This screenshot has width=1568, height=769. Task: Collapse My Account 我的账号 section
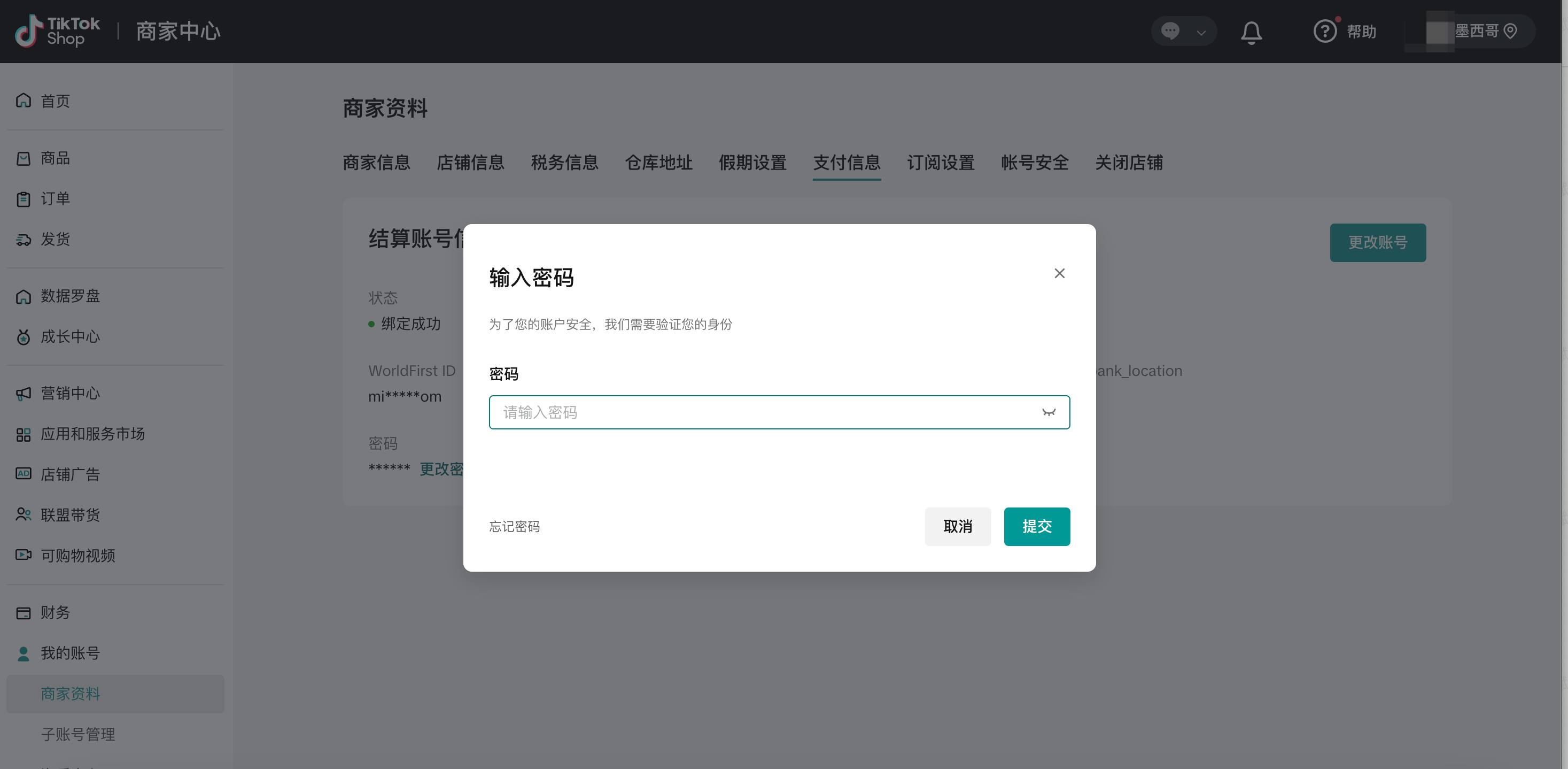pos(70,653)
